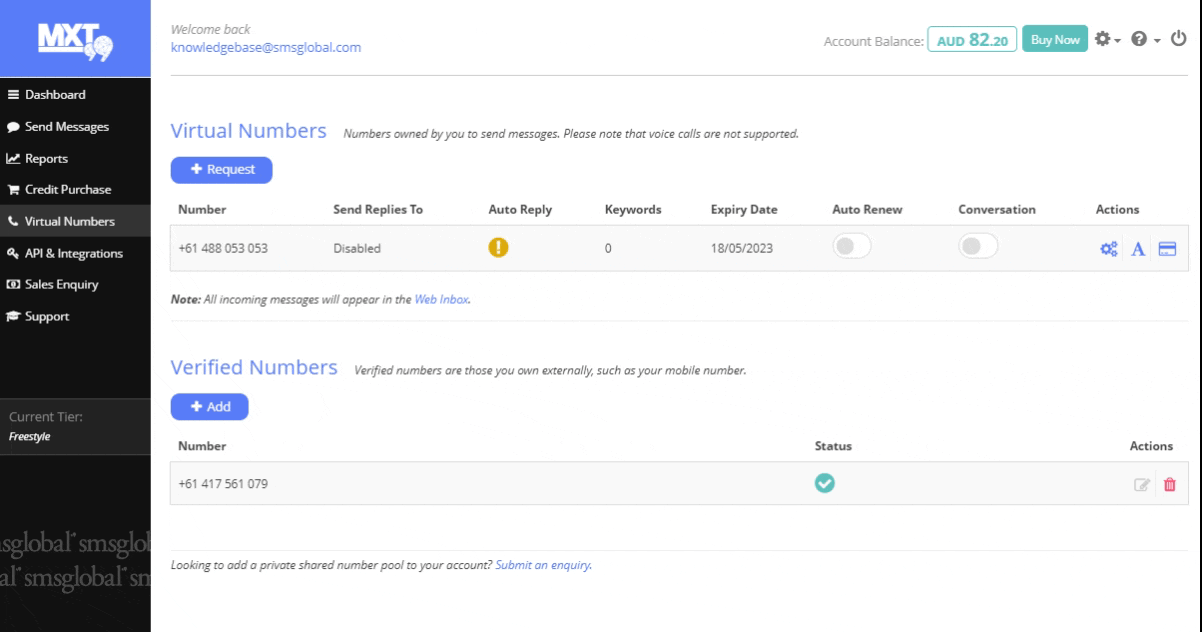
Task: Enable Auto Renew for the virtual number
Action: (852, 247)
